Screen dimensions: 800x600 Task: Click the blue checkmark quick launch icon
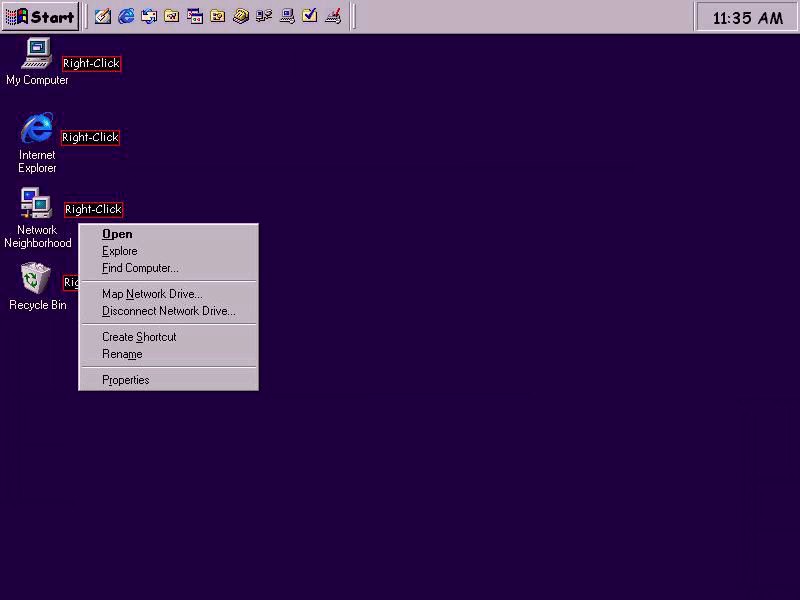310,16
